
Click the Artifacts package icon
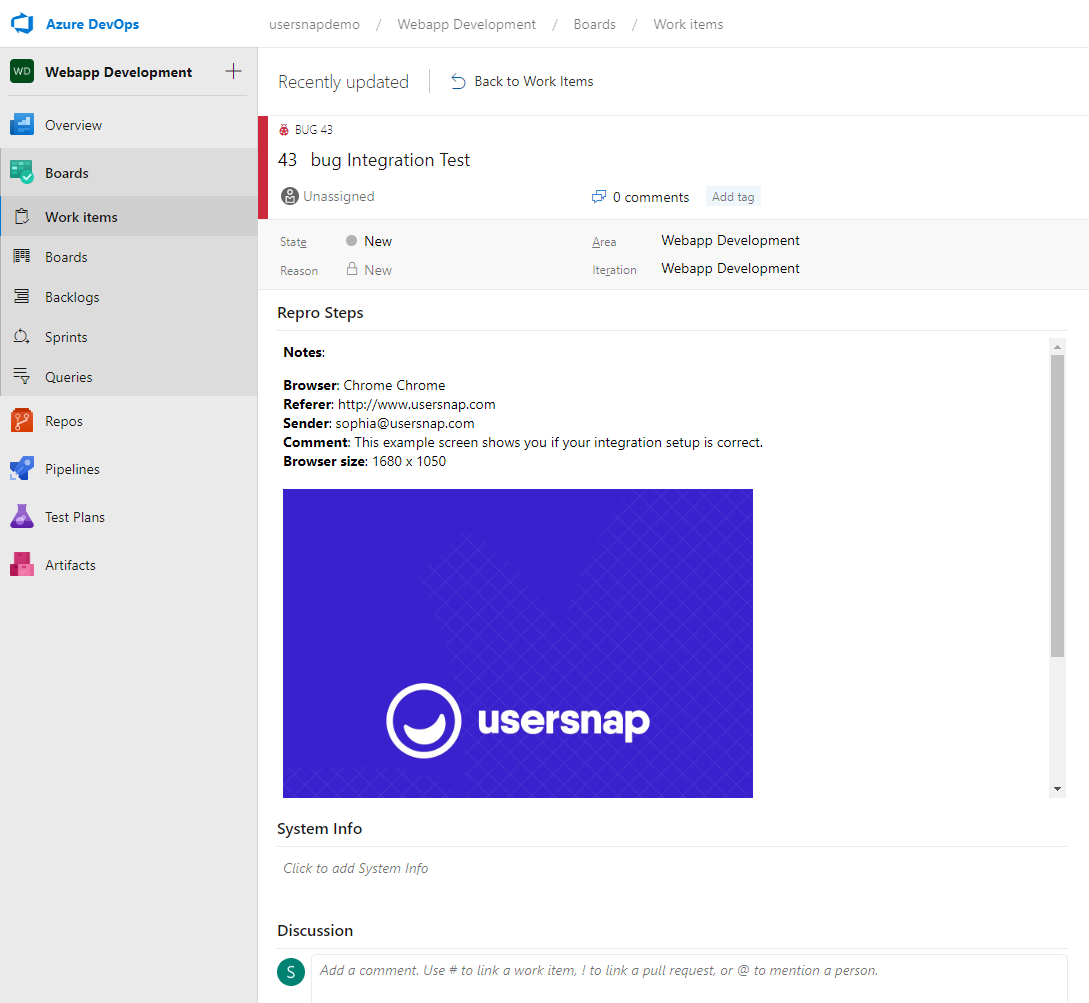22,565
